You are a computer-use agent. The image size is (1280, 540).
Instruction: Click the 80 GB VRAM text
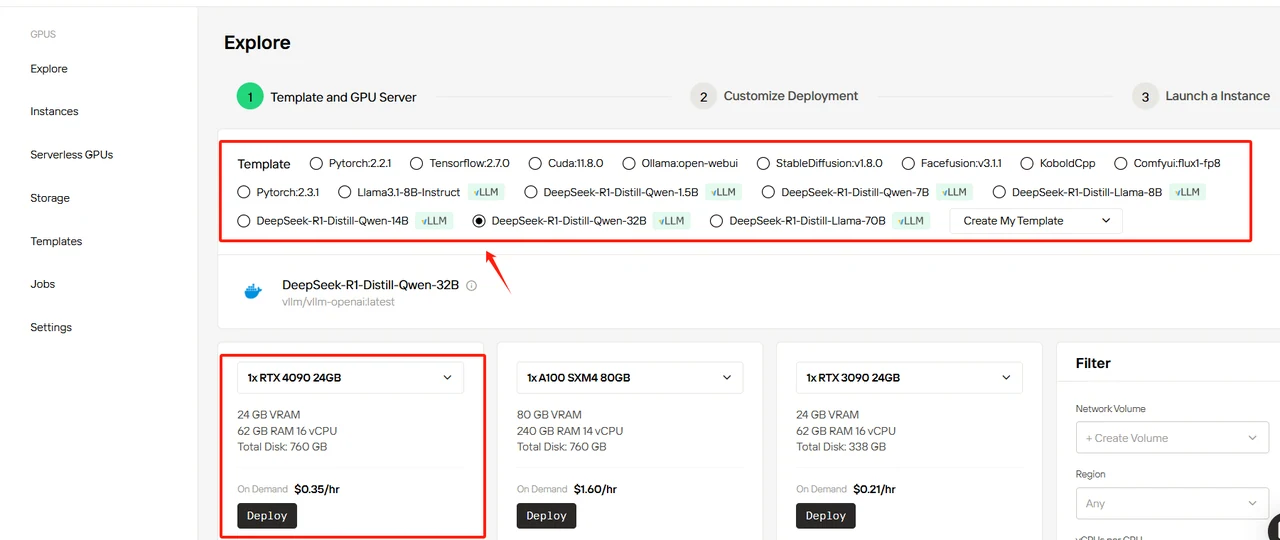pos(549,414)
